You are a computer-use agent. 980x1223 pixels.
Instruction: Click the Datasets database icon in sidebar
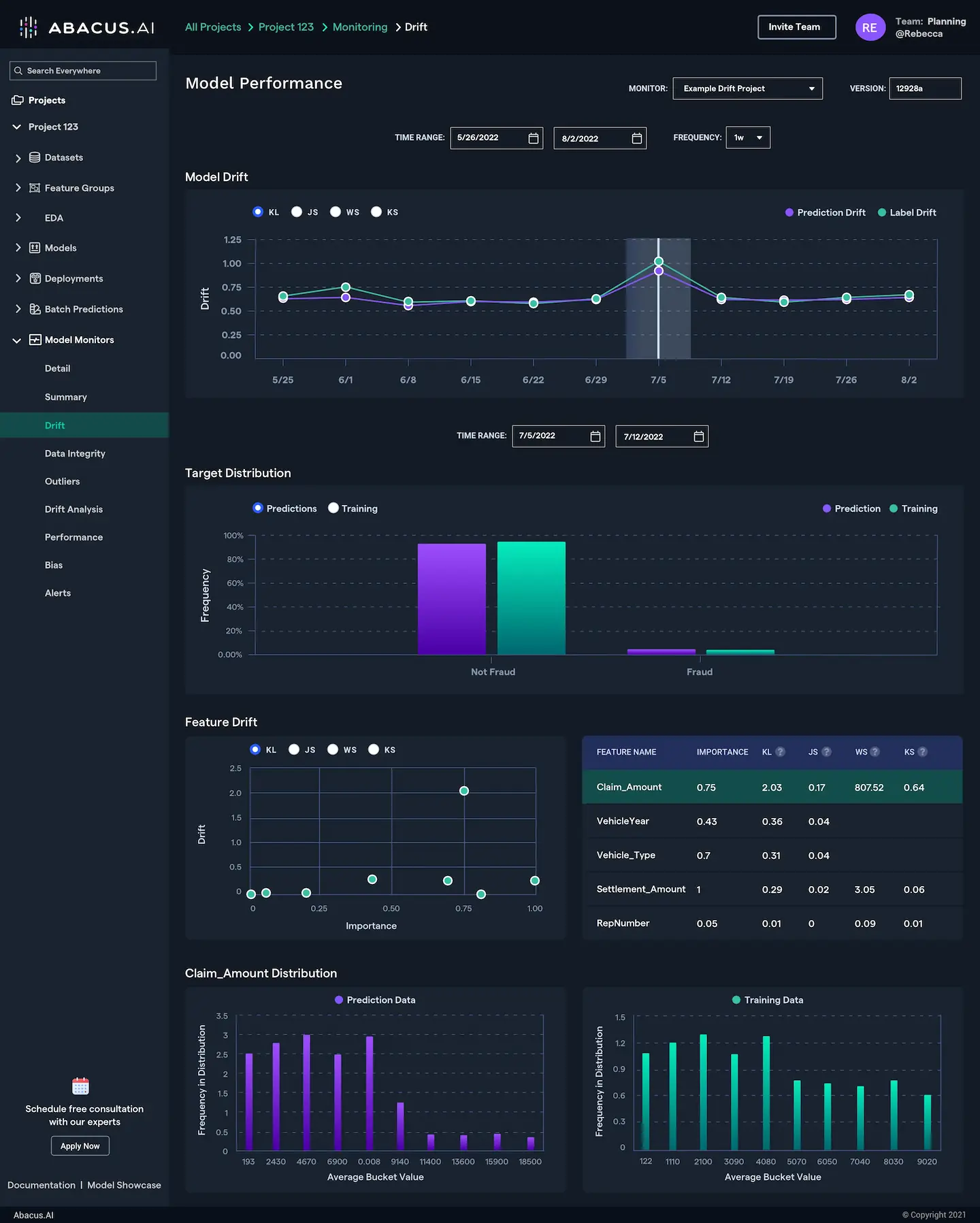point(35,157)
